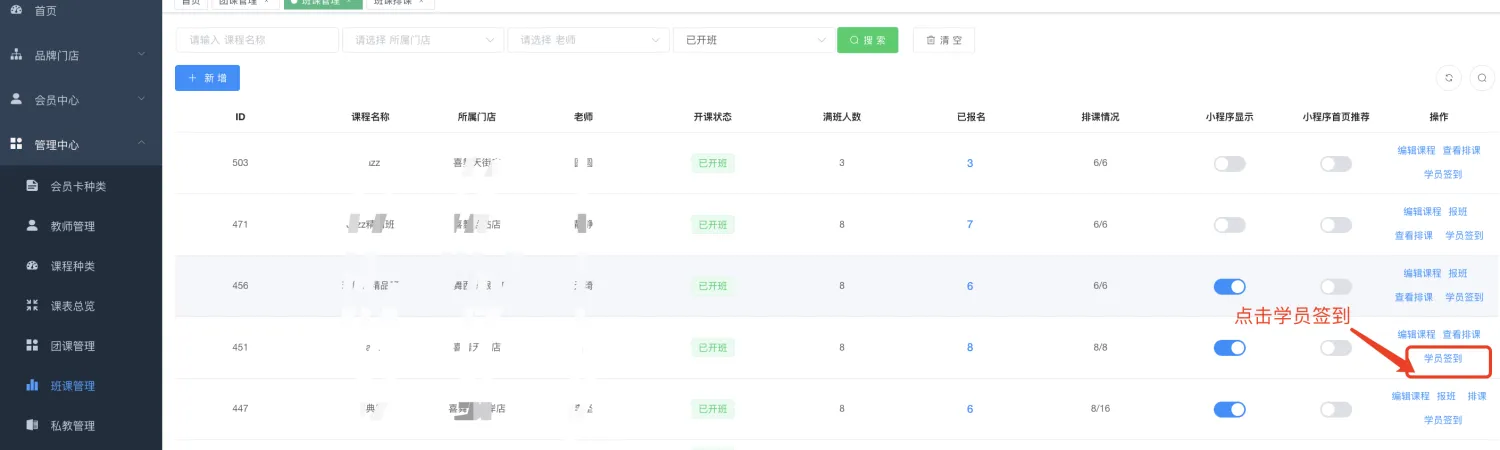Open 私教管理 in the sidebar
The image size is (1500, 450).
point(72,426)
